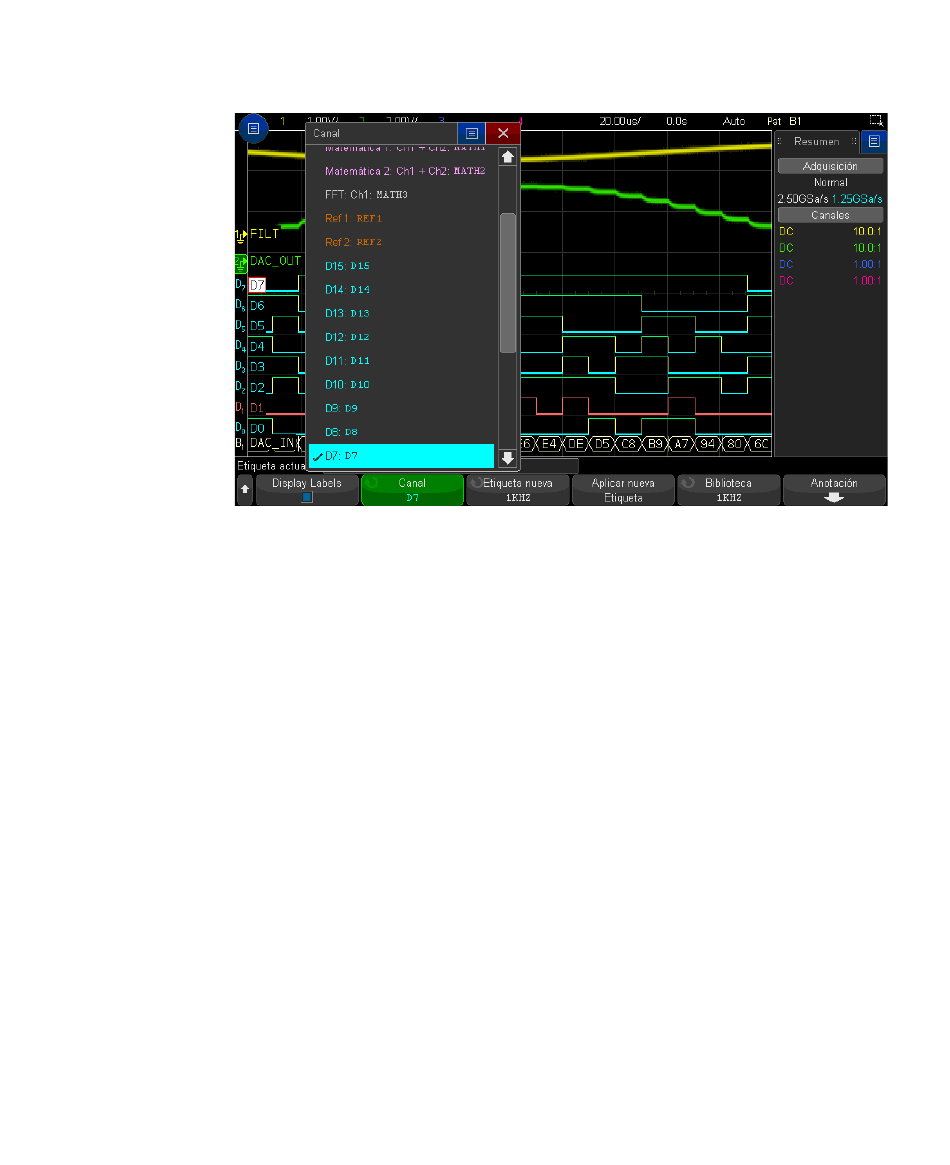Click the 20.00us/ timebase readout
This screenshot has width=950, height=1165.
tap(620, 121)
